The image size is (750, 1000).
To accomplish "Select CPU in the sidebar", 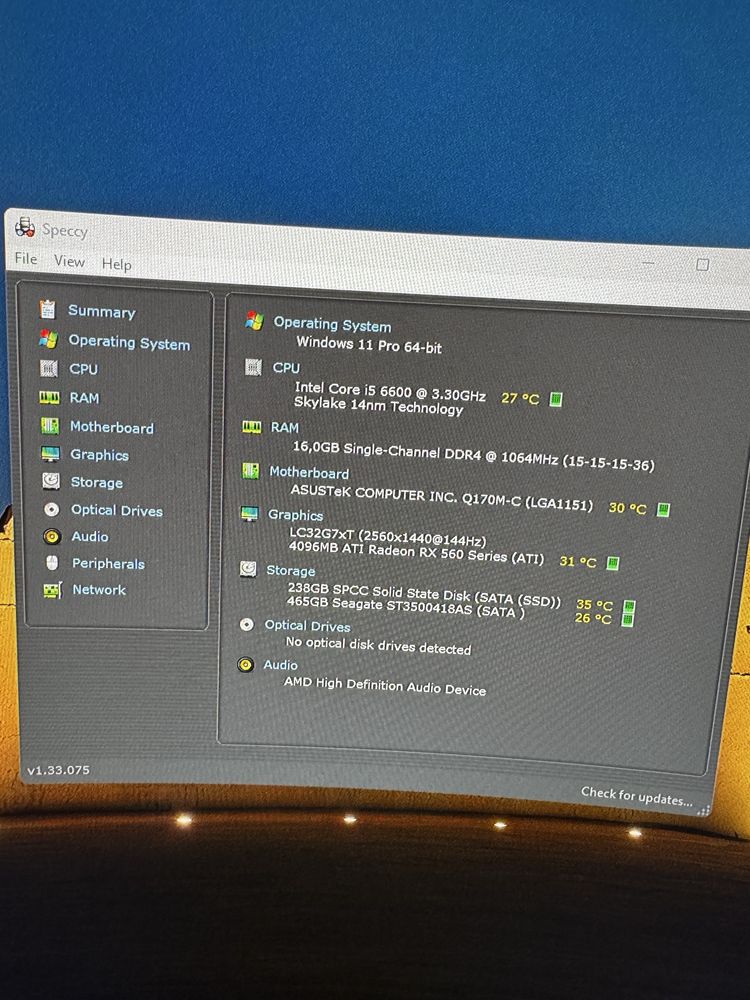I will tap(84, 369).
